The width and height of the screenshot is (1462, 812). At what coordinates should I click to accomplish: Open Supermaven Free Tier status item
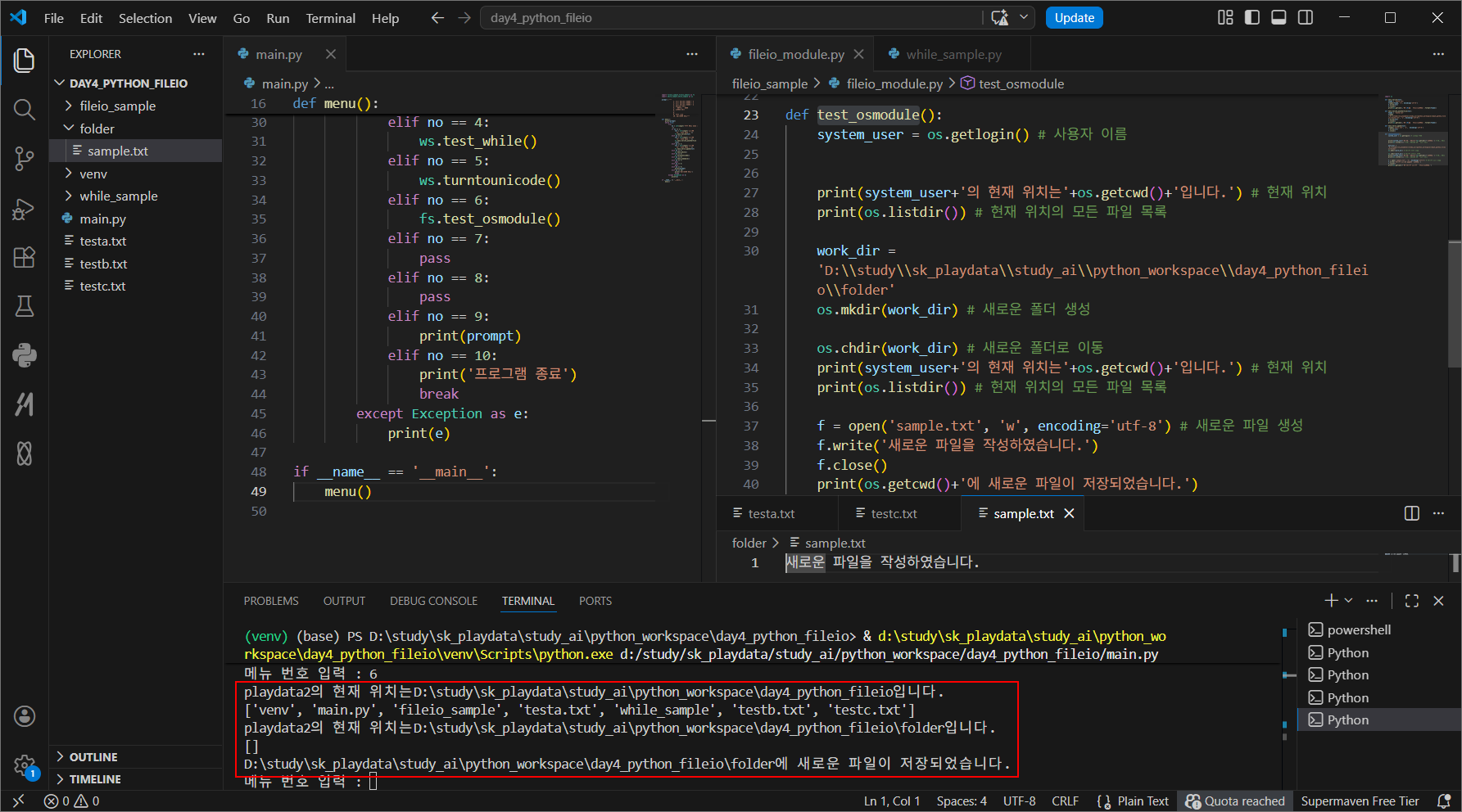(1360, 801)
